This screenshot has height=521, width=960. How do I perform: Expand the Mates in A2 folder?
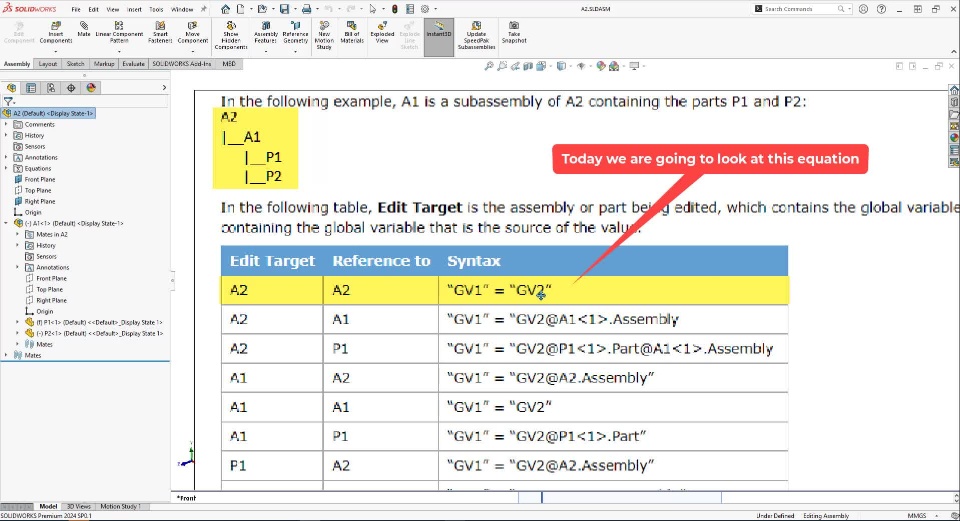click(18, 234)
